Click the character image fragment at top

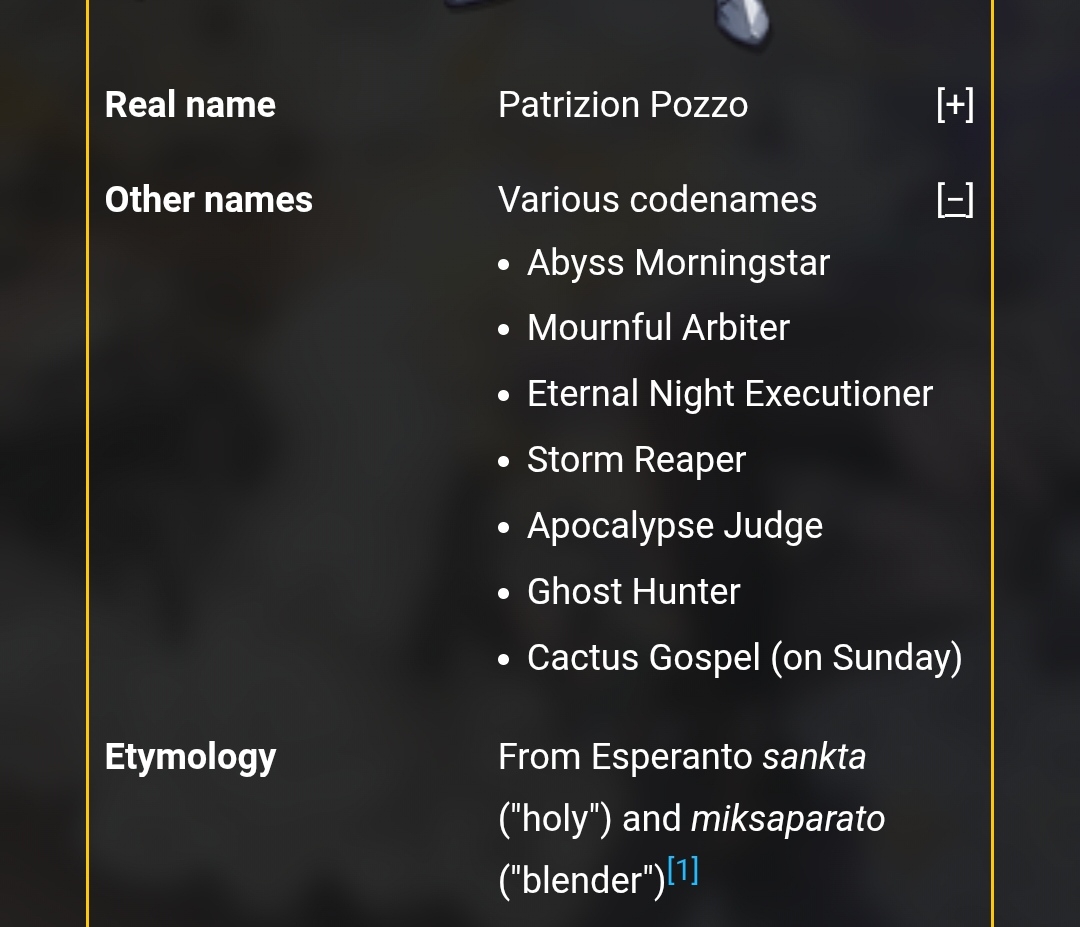744,21
